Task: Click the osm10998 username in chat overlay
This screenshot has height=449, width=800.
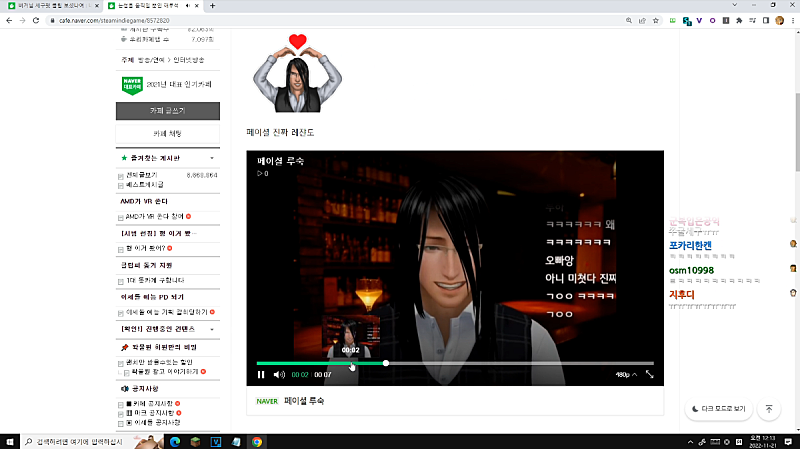Action: [691, 270]
